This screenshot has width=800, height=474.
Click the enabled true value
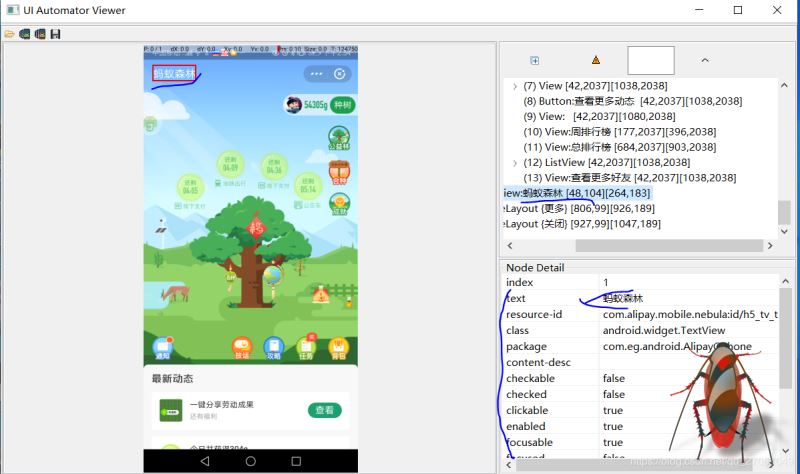click(612, 426)
